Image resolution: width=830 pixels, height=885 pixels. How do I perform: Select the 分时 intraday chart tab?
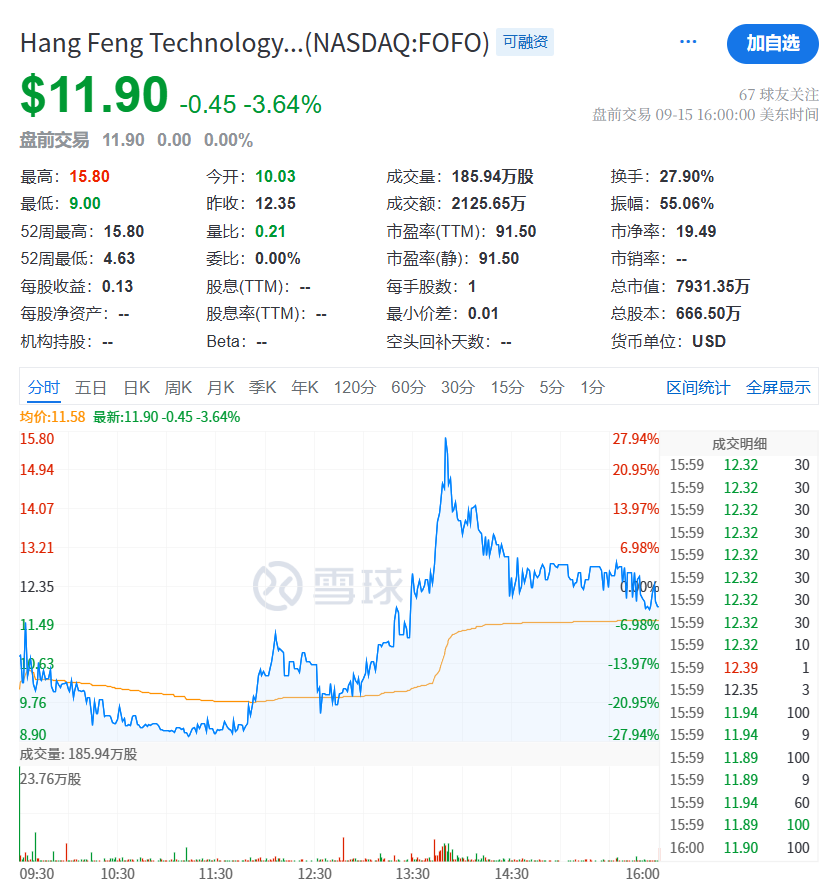point(43,388)
